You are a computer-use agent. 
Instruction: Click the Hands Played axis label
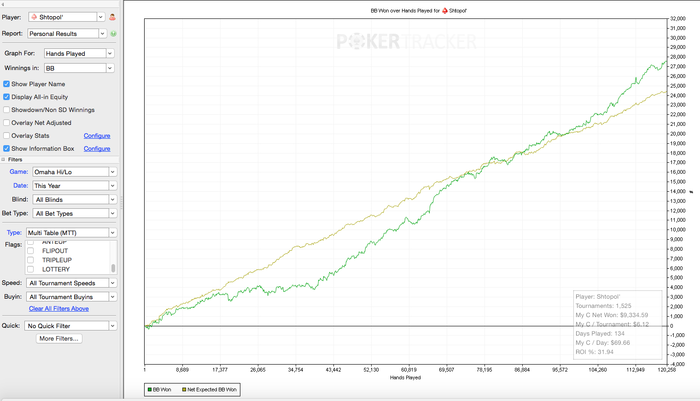tap(405, 378)
